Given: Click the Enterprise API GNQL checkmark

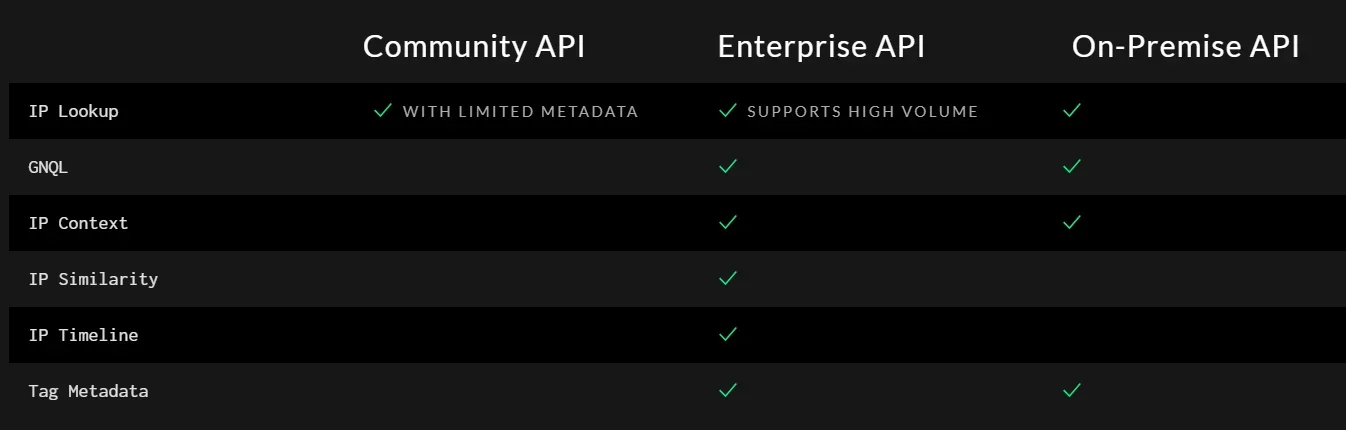Looking at the screenshot, I should 728,167.
